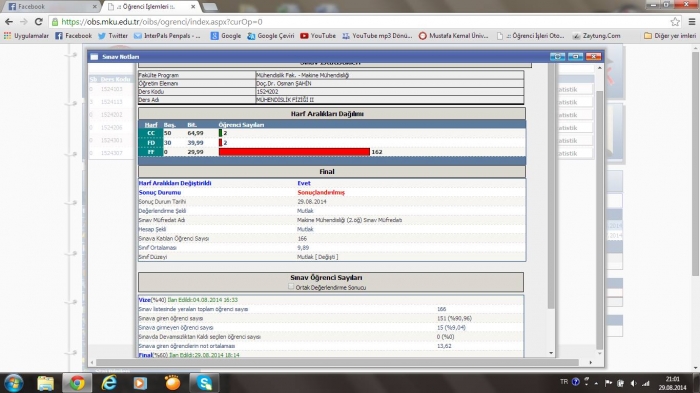Open the YouTube bookmark
This screenshot has width=700, height=393.
(318, 36)
